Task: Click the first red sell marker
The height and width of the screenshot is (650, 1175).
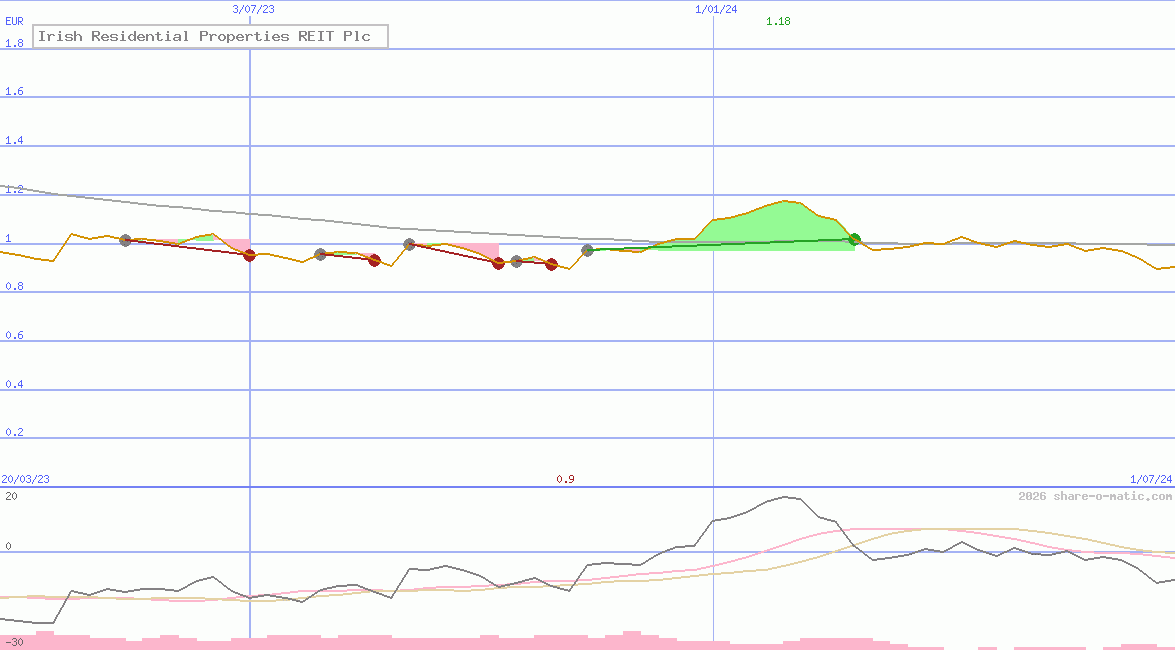Action: tap(250, 256)
